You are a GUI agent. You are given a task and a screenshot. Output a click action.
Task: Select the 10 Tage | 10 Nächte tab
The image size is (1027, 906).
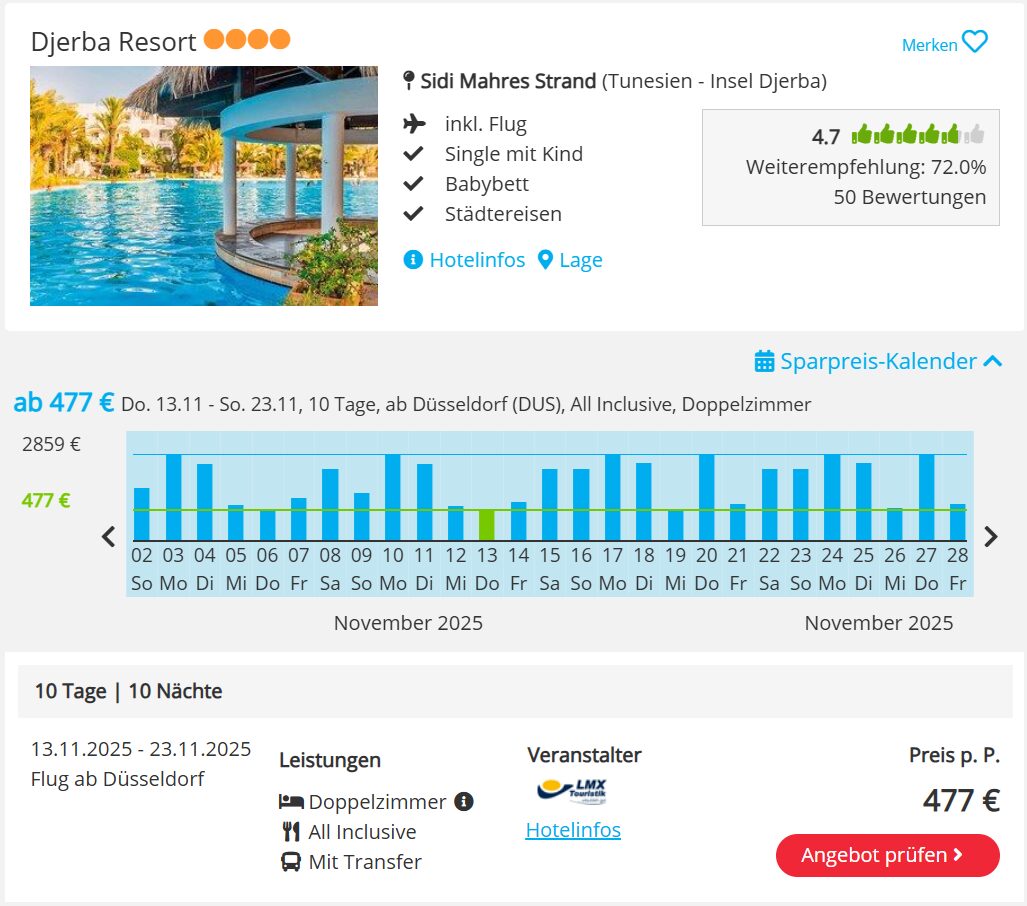click(x=128, y=691)
